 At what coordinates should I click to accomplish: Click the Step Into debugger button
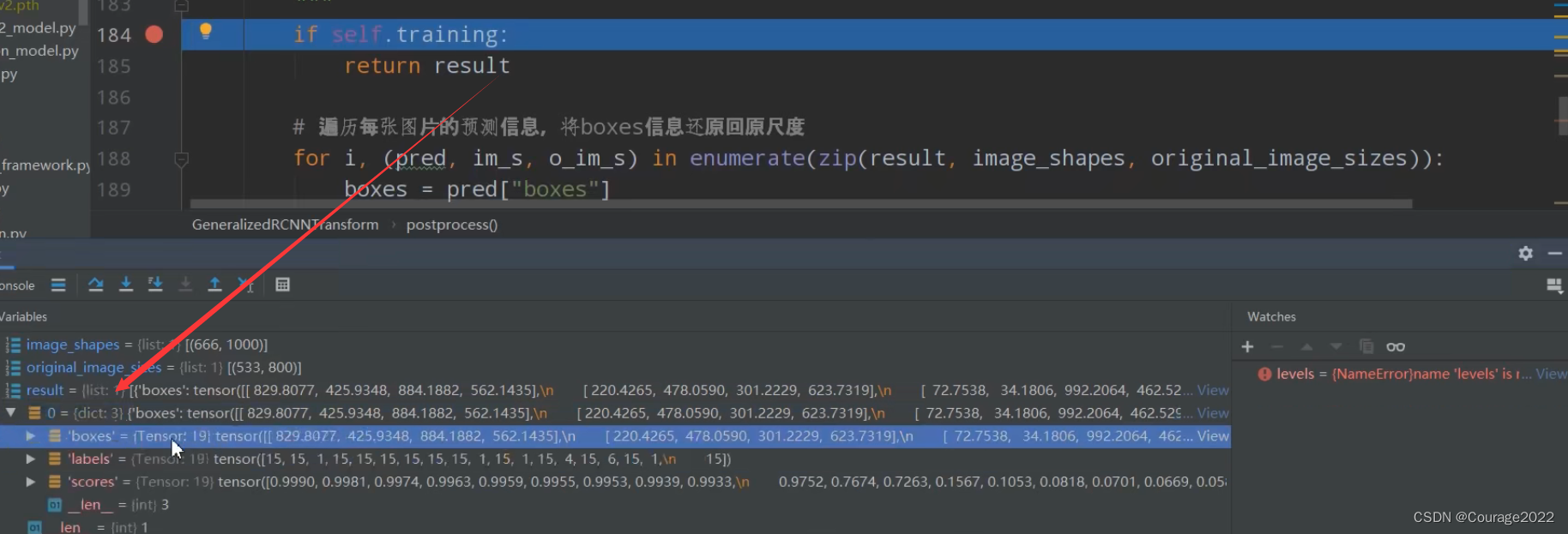(x=126, y=285)
